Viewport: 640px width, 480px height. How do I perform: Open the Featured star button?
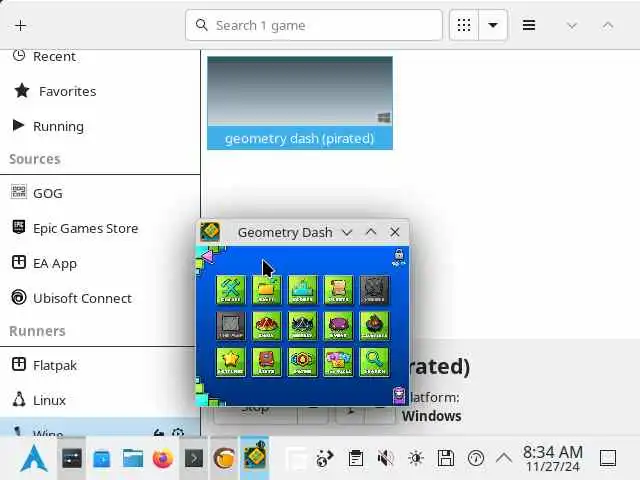pos(231,362)
